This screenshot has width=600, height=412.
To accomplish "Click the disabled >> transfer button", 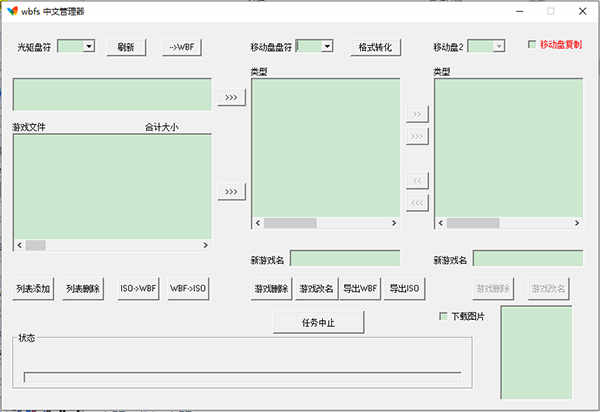I will [417, 114].
